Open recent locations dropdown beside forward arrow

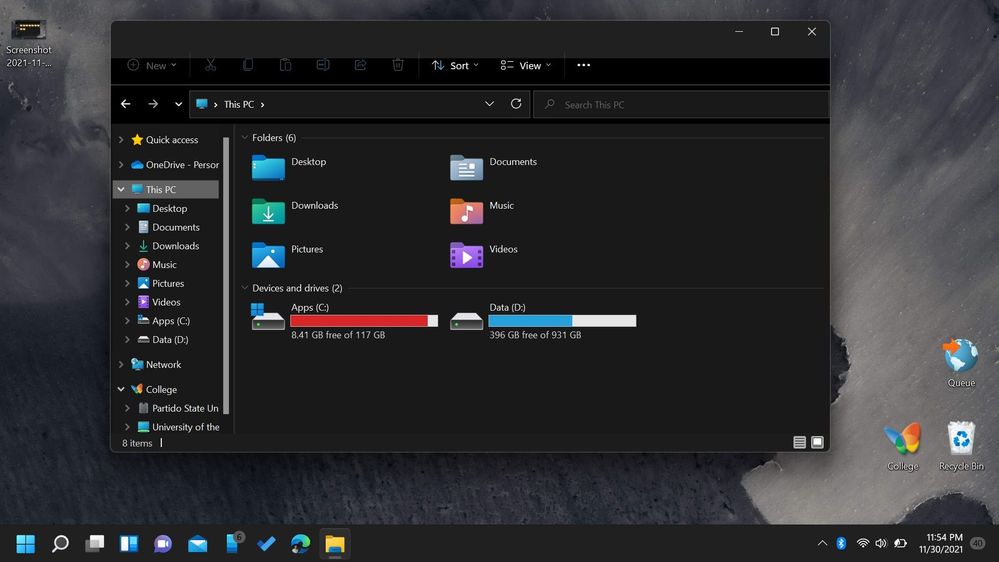(x=178, y=104)
